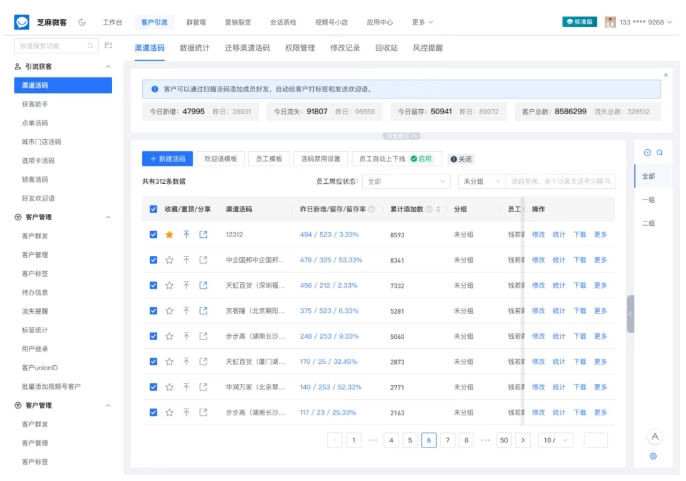Image resolution: width=686 pixels, height=481 pixels.
Task: Go to page 7 in pagination
Action: tap(447, 440)
